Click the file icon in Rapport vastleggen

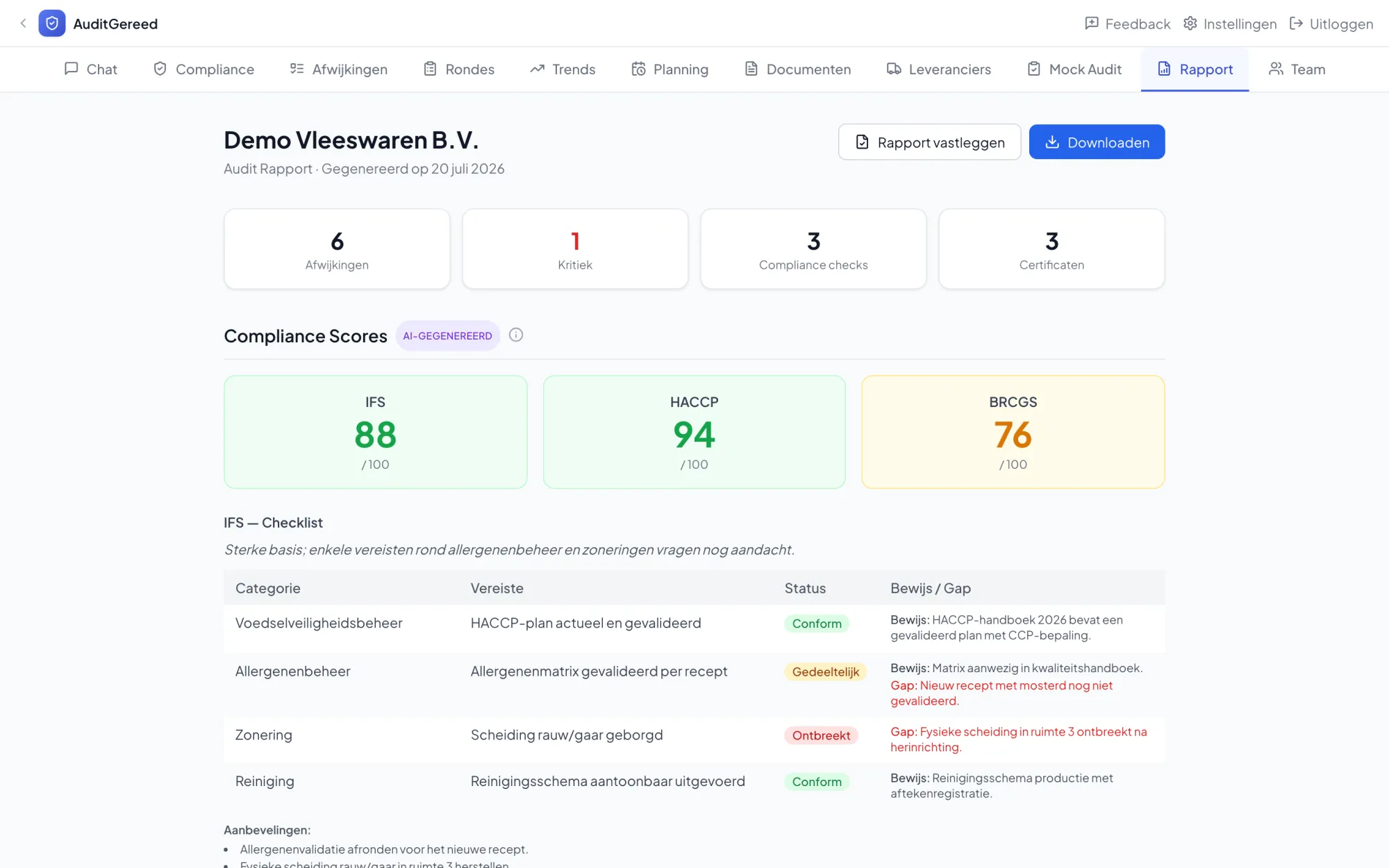862,142
